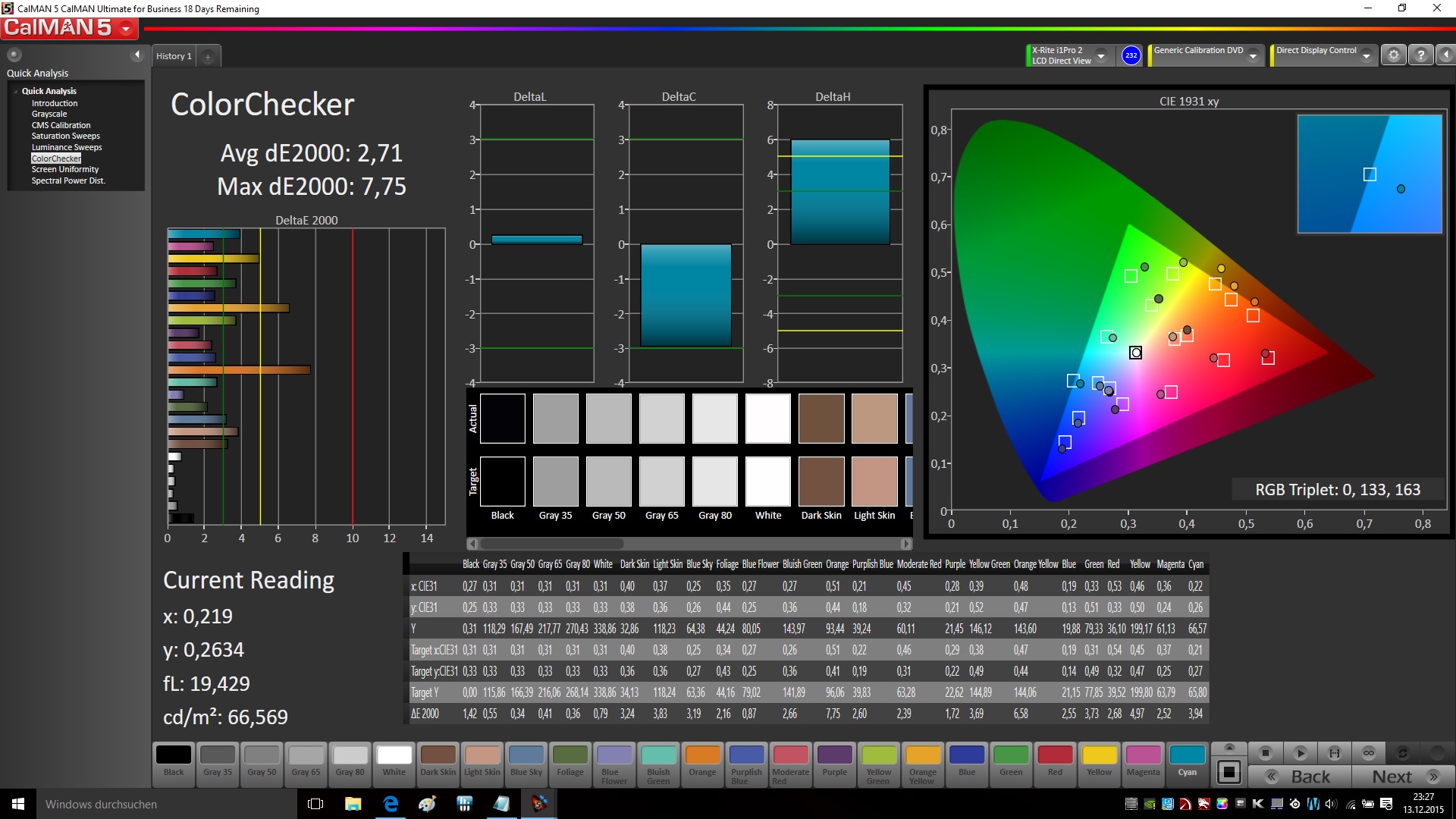Collapse the left Quick Analysis sidebar arrow
This screenshot has height=819, width=1456.
click(137, 55)
